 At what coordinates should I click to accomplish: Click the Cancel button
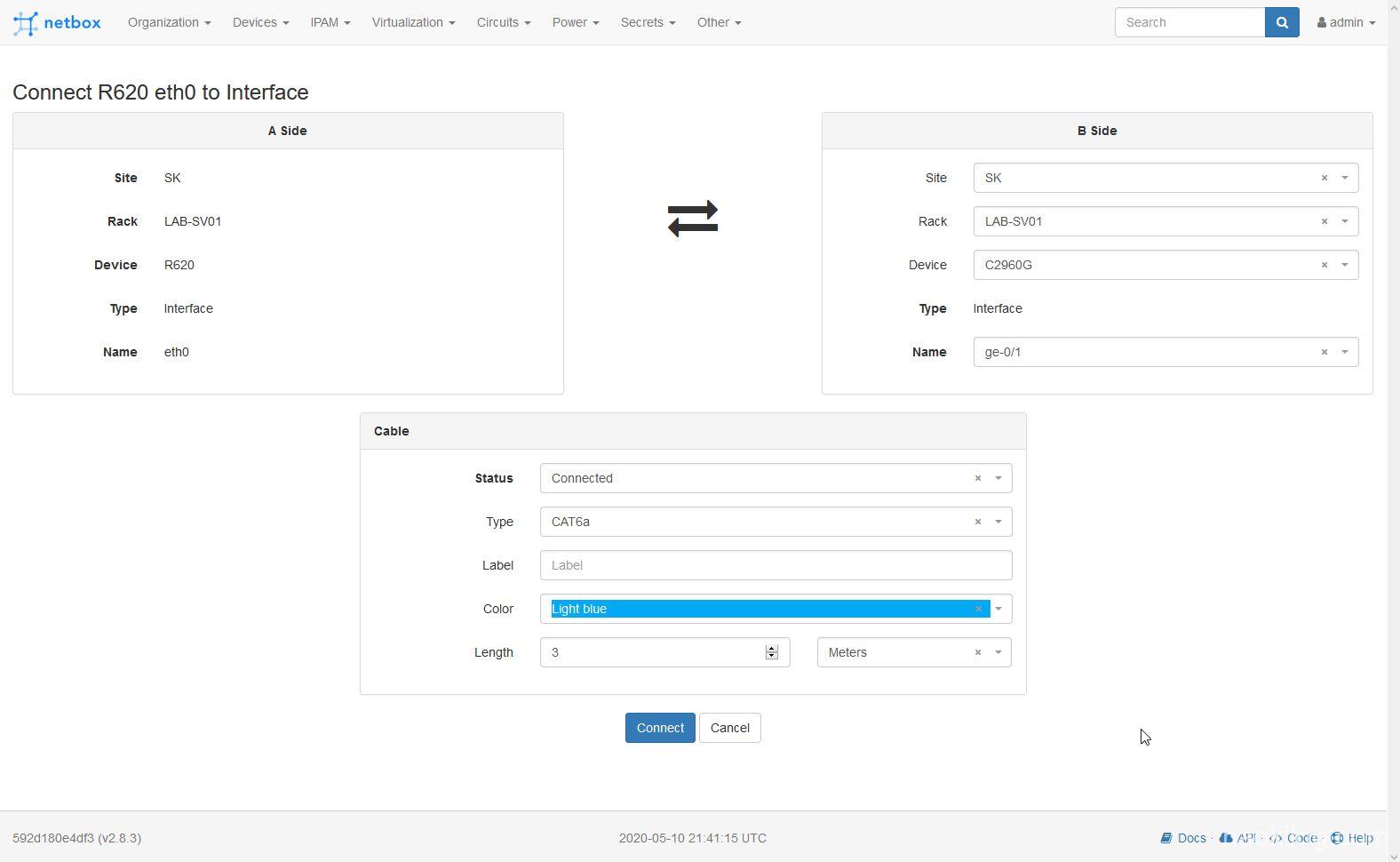point(730,728)
